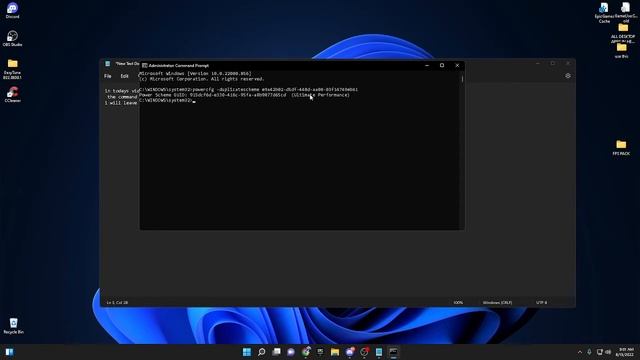Open File Explorer from taskbar
640x360 pixels.
pos(335,352)
